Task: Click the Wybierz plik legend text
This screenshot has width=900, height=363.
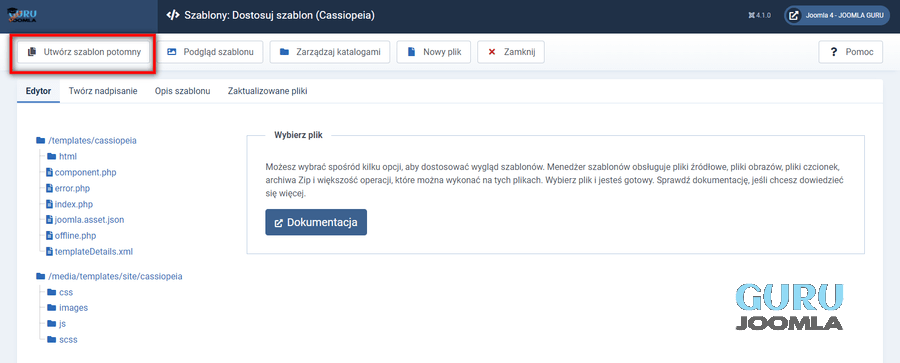Action: (298, 136)
